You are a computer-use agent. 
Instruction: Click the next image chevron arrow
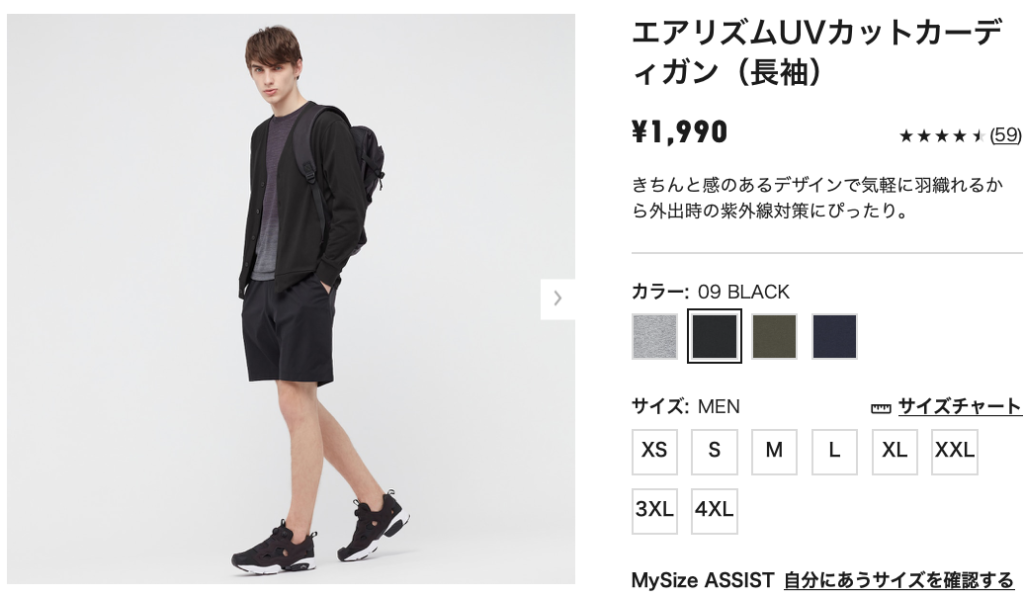pos(557,298)
